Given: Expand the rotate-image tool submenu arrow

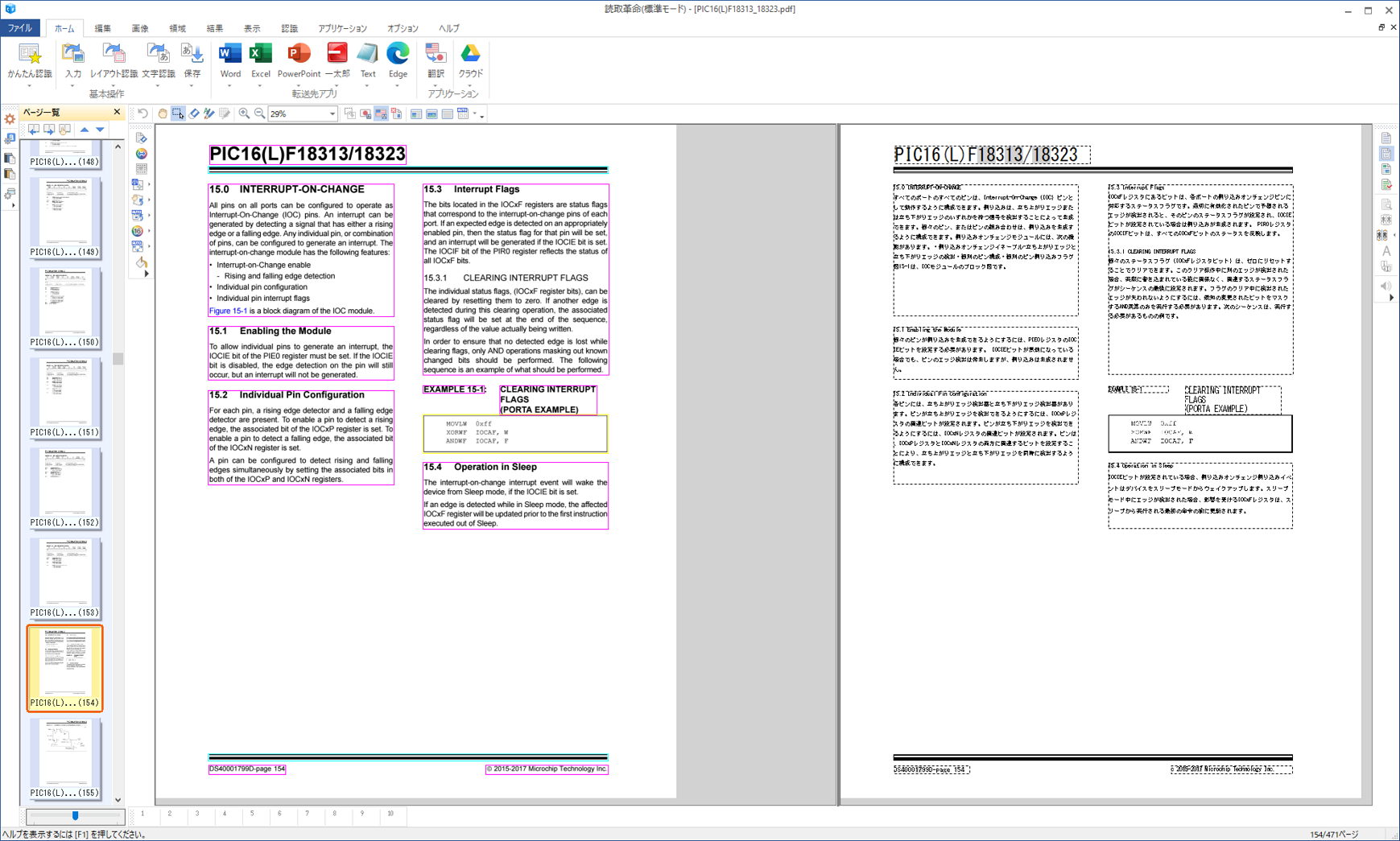Looking at the screenshot, I should coord(149,200).
